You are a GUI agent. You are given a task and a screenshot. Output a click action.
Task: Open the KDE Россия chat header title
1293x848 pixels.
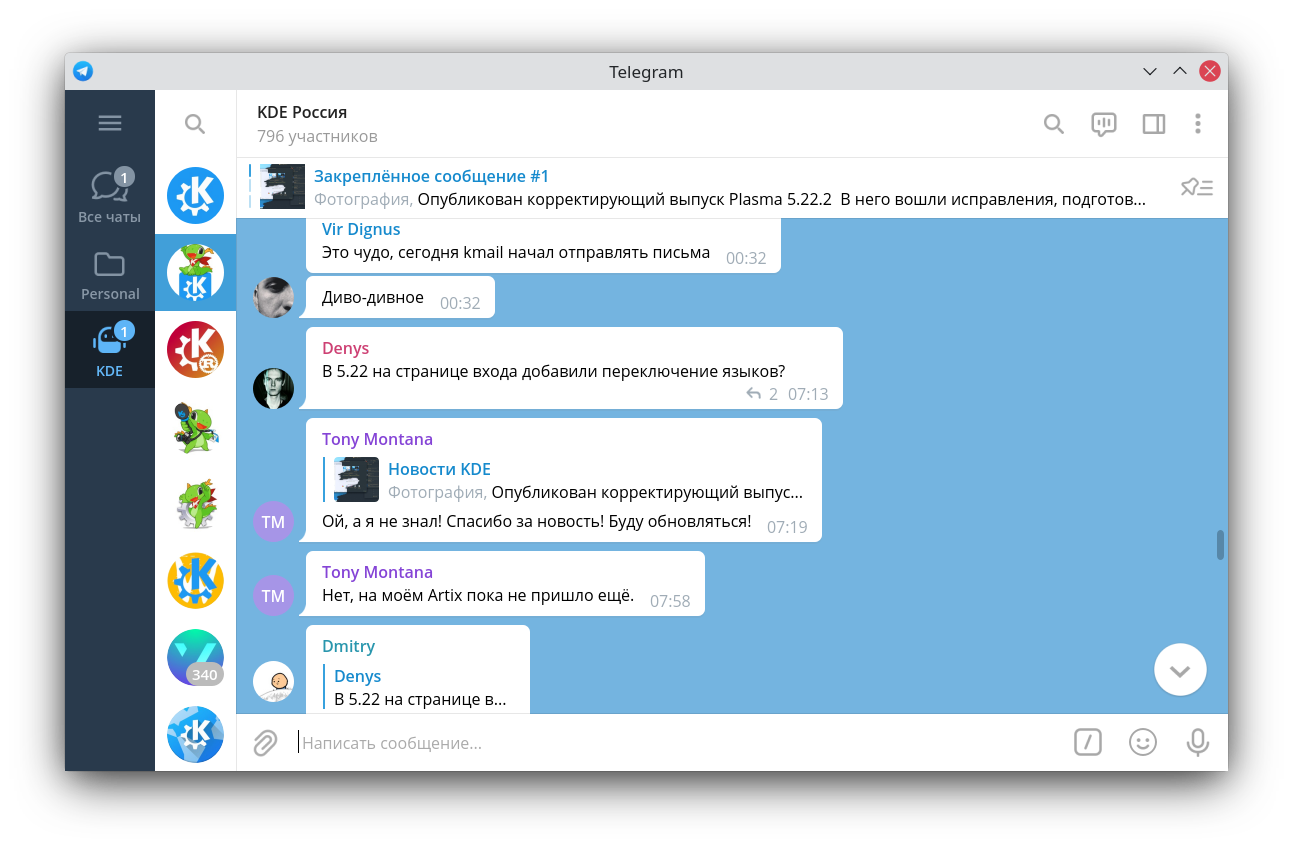(x=302, y=112)
